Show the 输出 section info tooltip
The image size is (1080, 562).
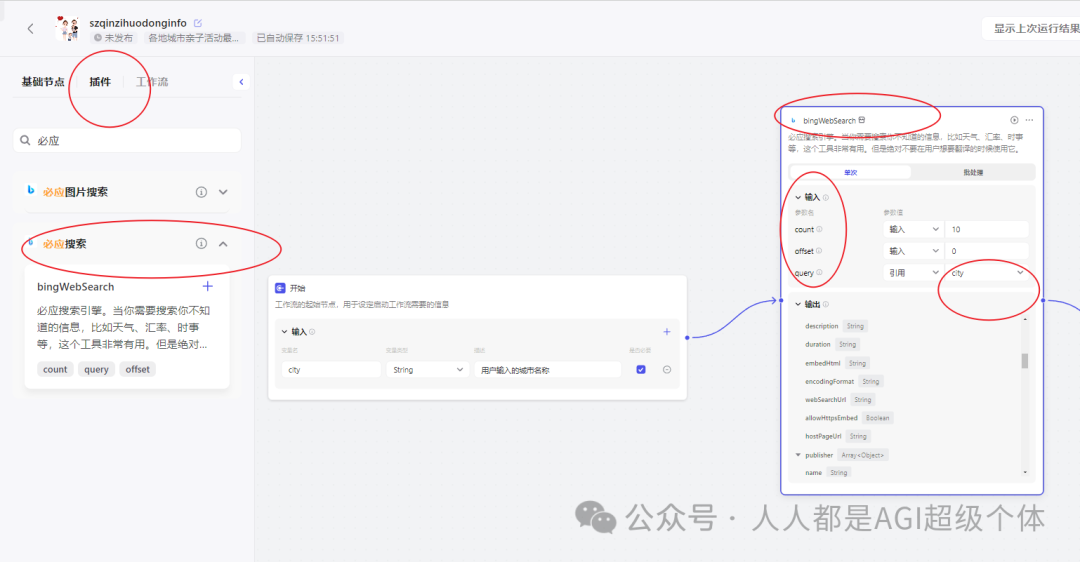[x=826, y=304]
